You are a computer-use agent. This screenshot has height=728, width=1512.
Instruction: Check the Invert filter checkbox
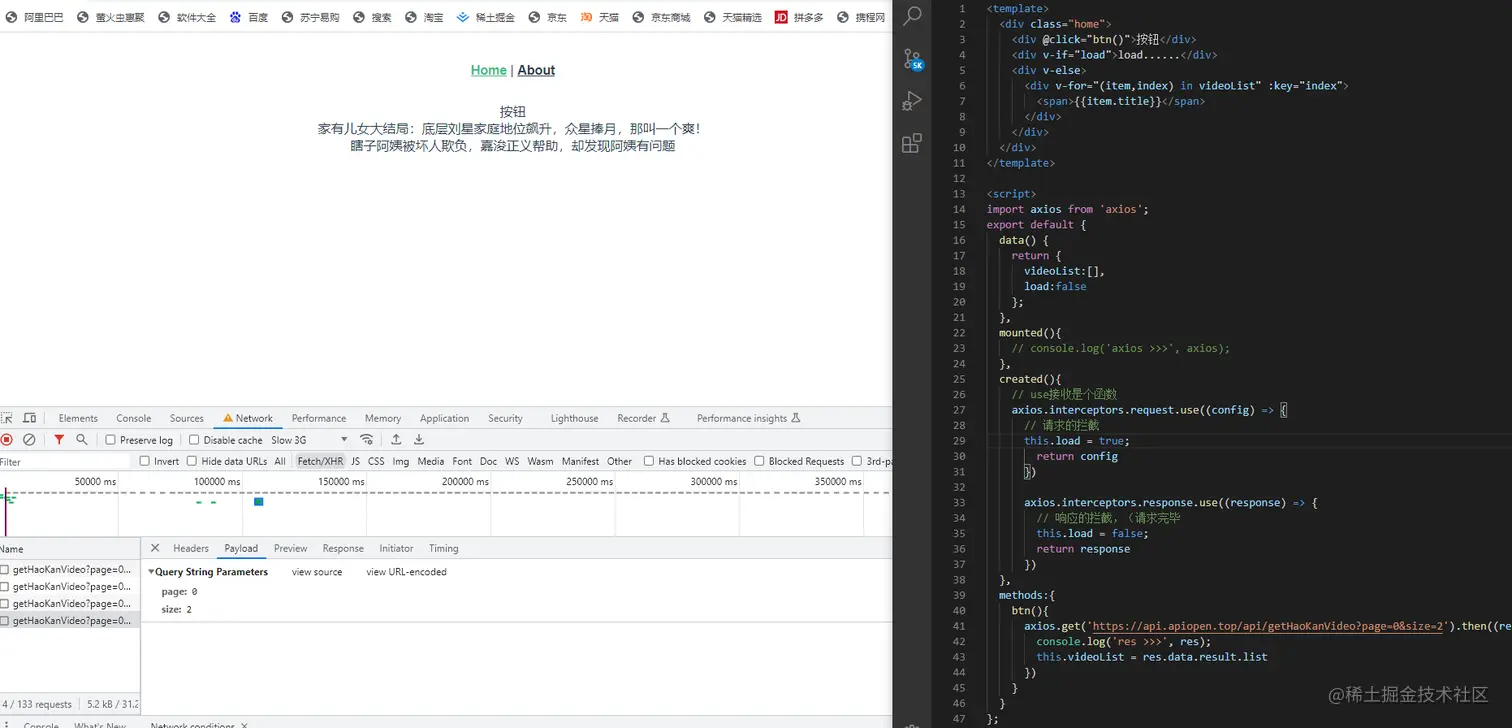point(144,461)
